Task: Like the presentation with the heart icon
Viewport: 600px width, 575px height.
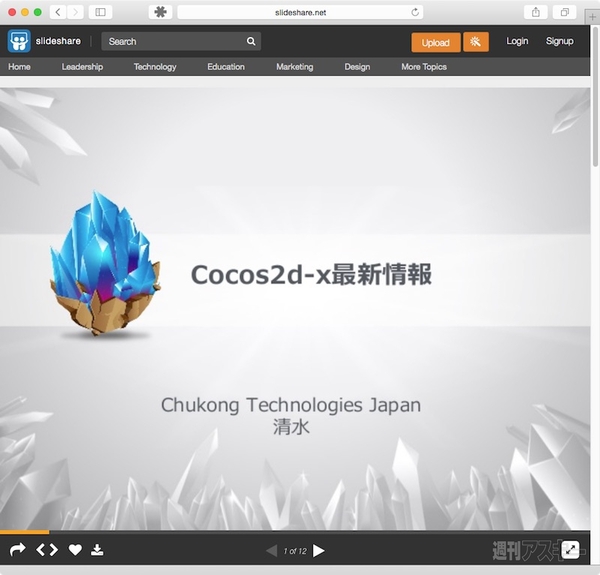Action: coord(75,550)
